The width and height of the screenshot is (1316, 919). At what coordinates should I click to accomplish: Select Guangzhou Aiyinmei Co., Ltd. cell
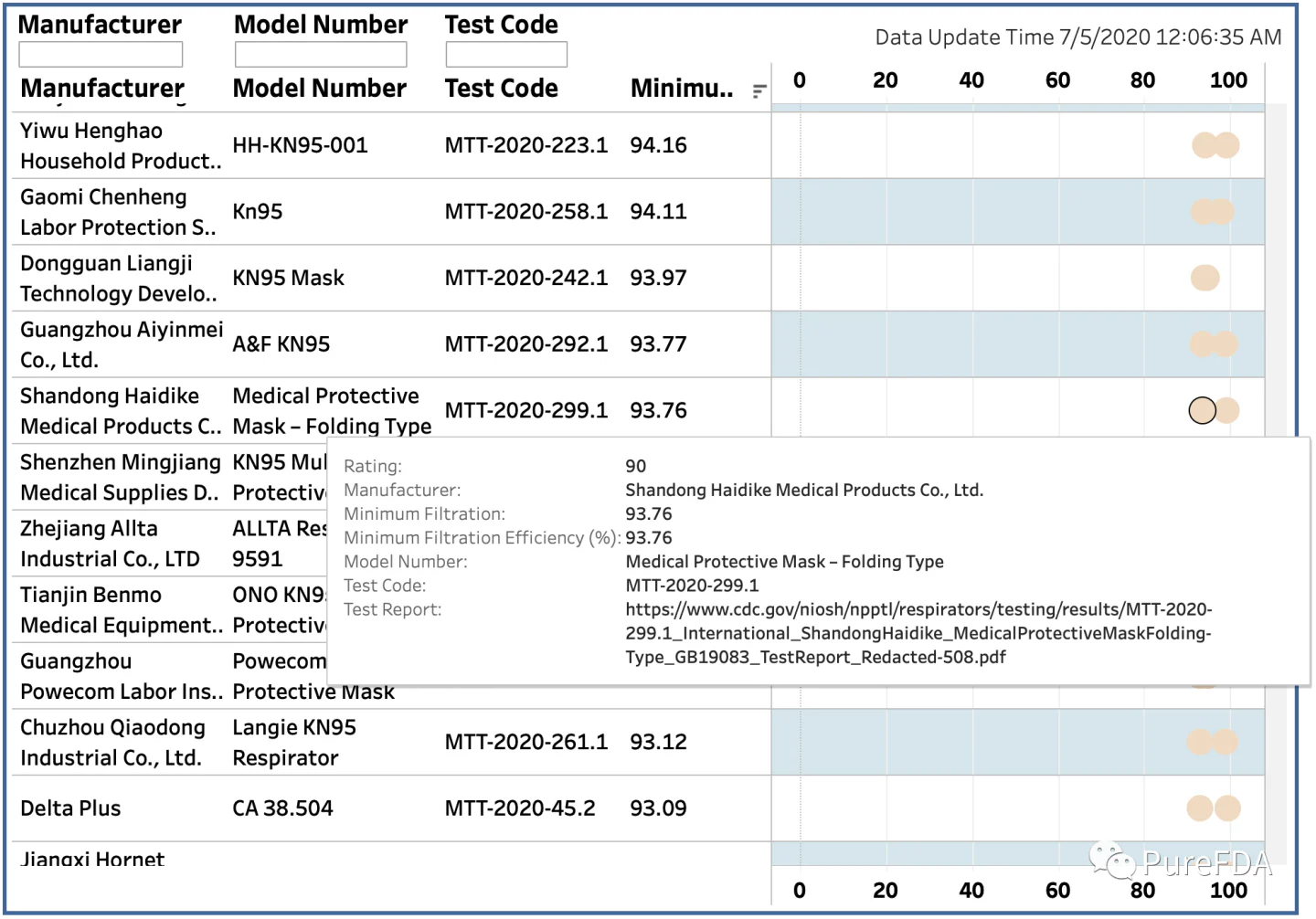[122, 344]
